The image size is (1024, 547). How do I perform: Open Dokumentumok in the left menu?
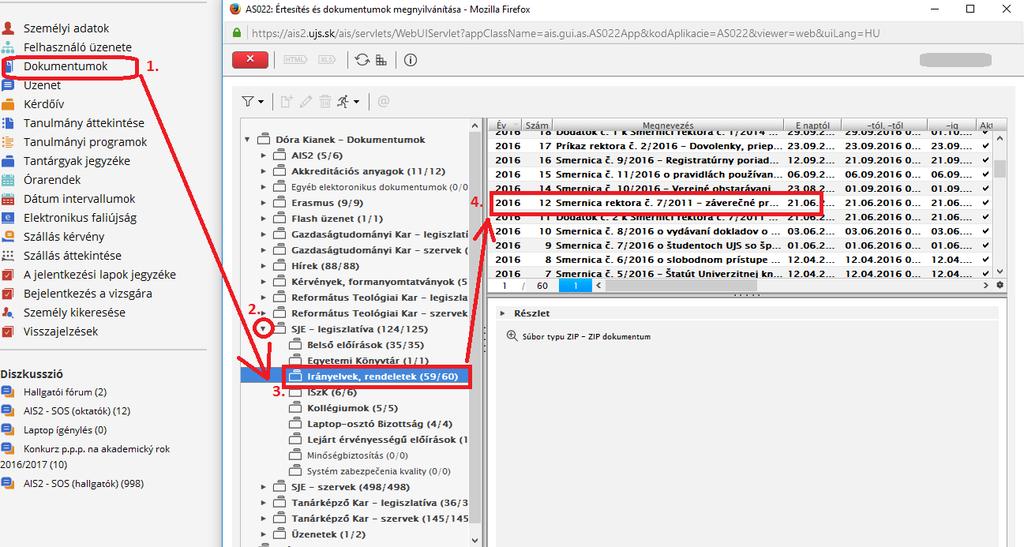(65, 66)
